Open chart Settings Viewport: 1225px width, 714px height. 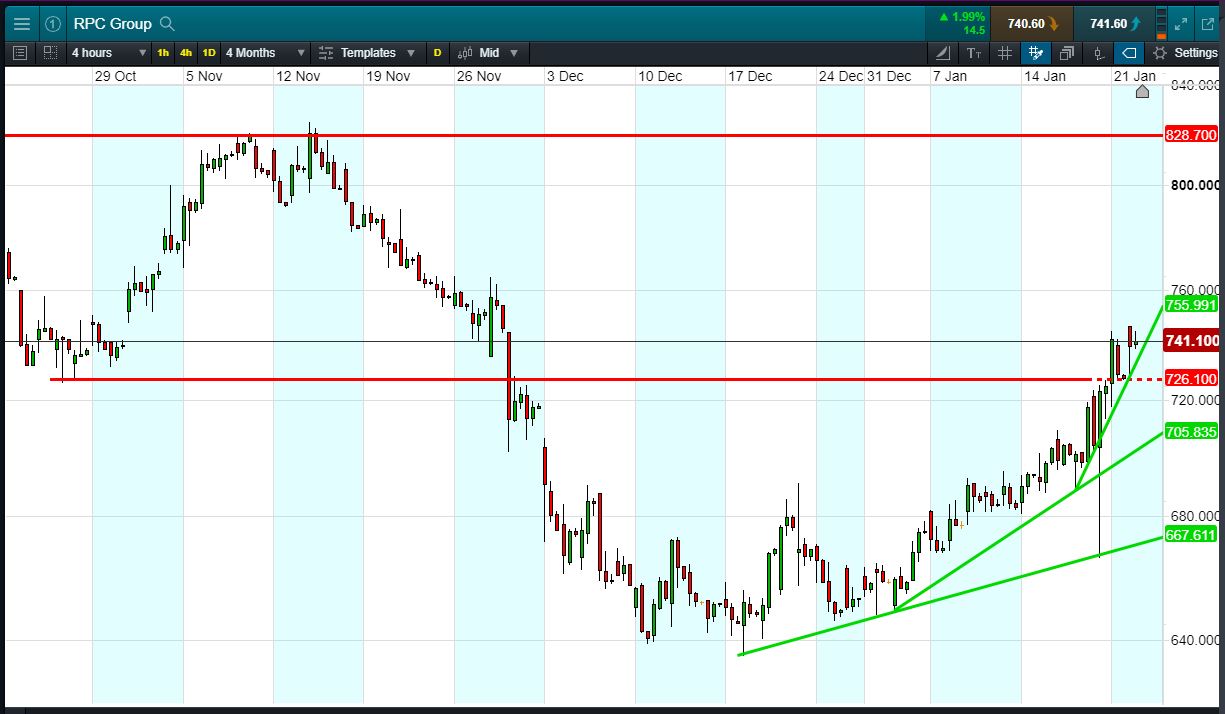tap(1185, 53)
